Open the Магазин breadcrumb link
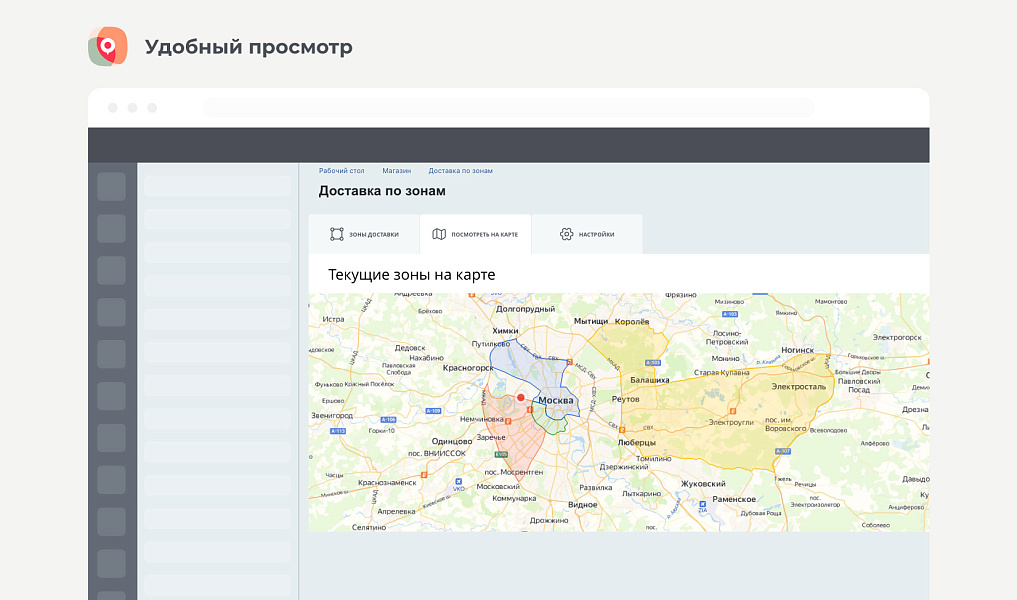Screen dimensions: 1017x600 click(396, 171)
